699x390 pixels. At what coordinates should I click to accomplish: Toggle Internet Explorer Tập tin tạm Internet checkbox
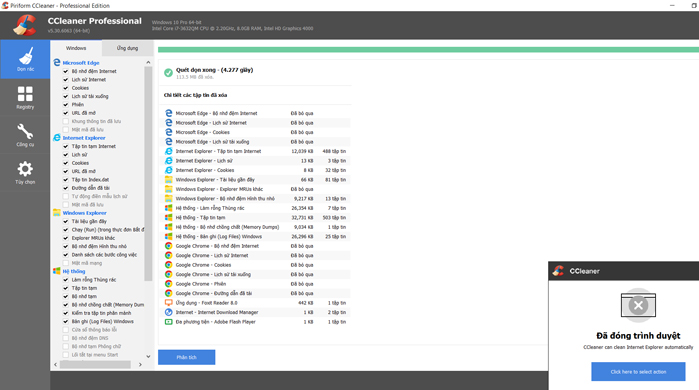click(x=66, y=146)
